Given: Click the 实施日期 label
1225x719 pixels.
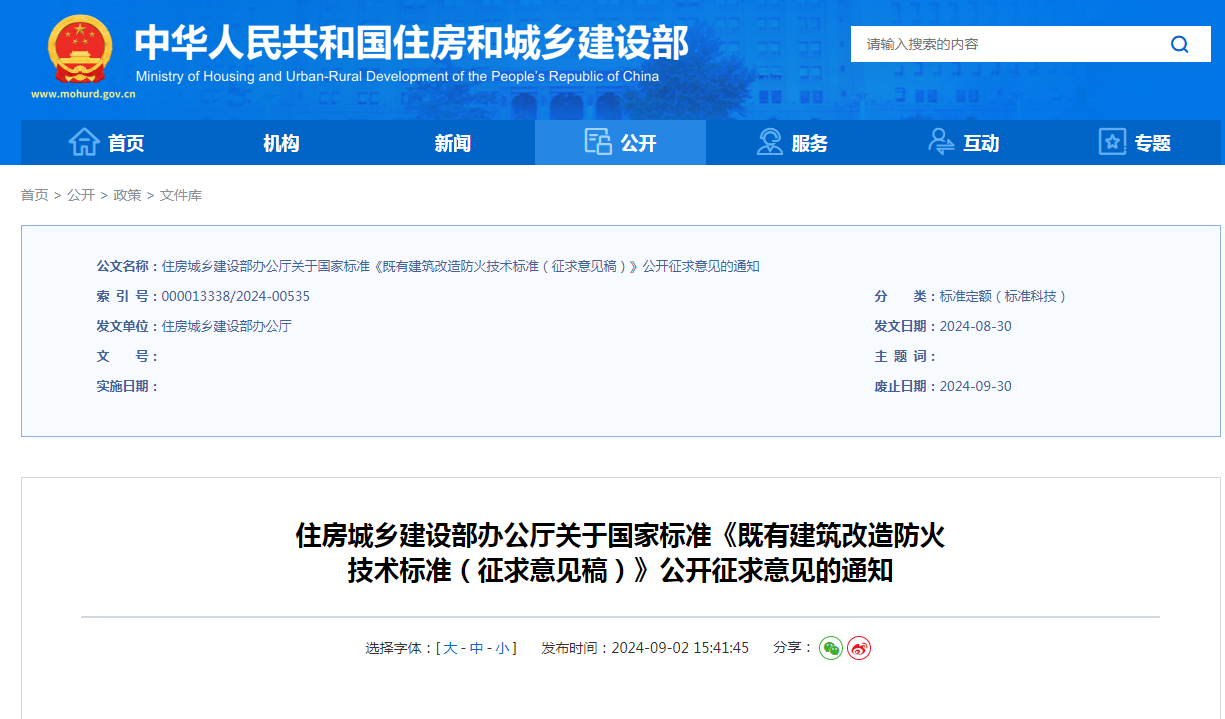Looking at the screenshot, I should [128, 386].
